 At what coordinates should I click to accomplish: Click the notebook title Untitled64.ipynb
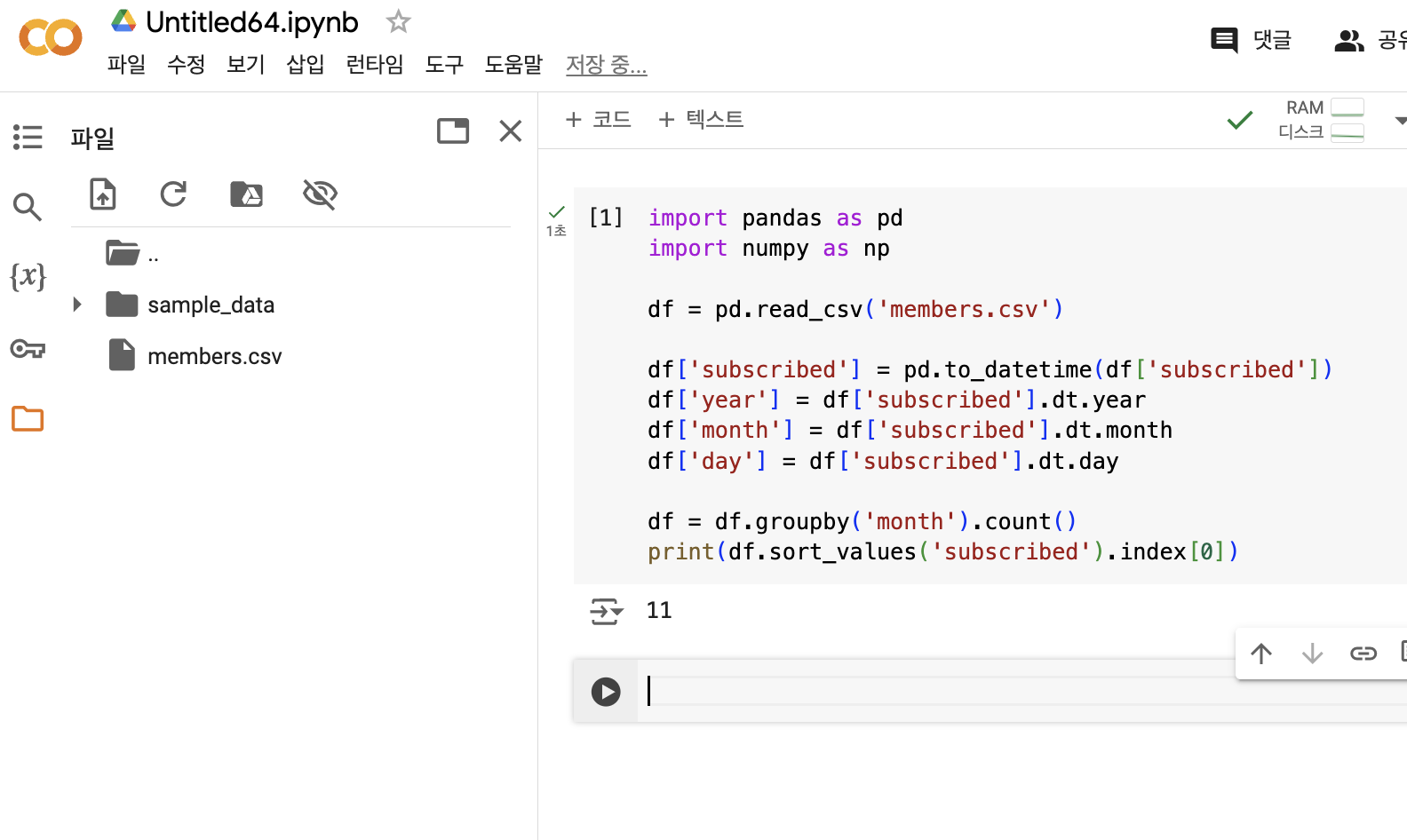(x=252, y=22)
